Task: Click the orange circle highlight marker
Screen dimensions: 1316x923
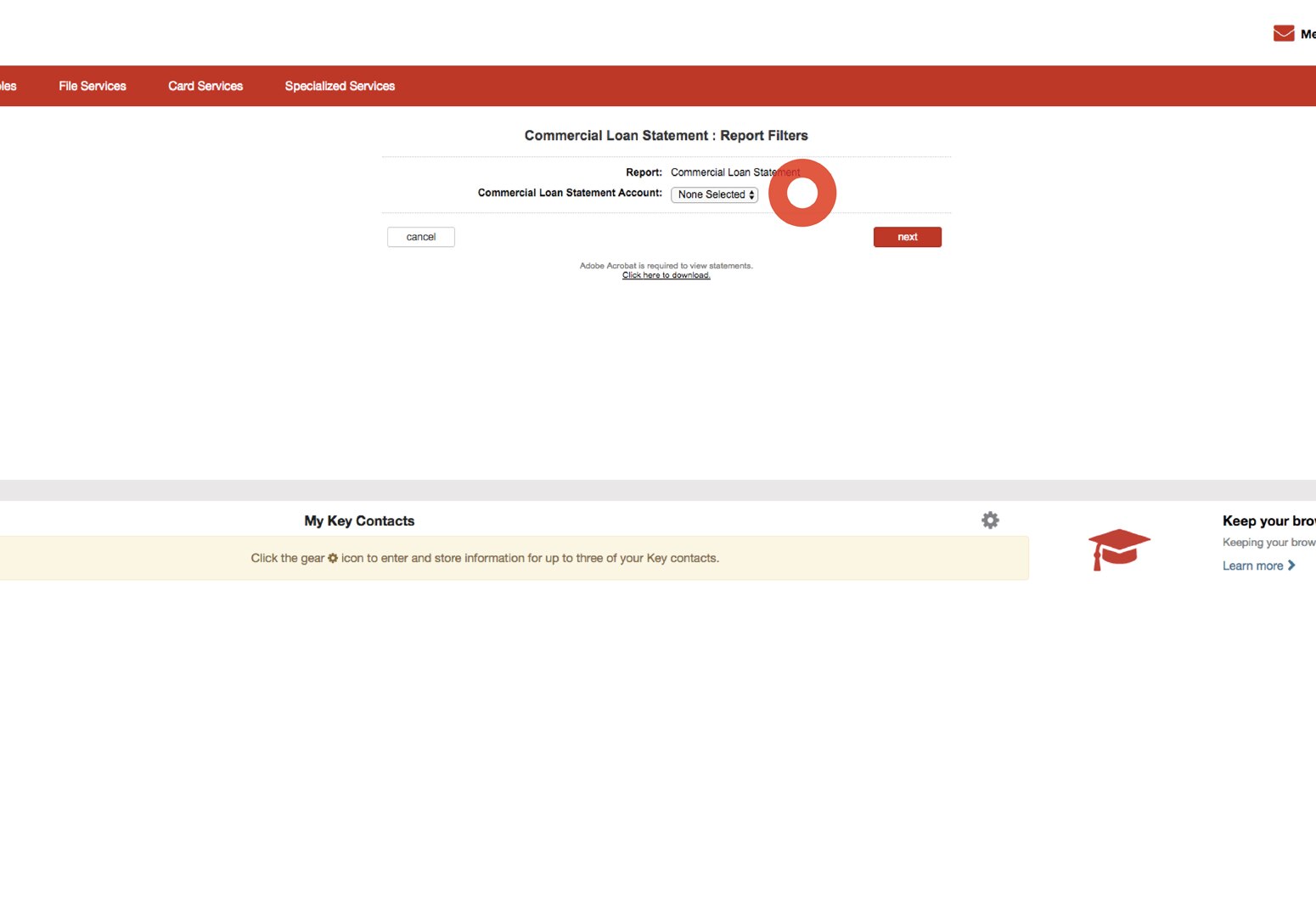Action: pyautogui.click(x=802, y=192)
